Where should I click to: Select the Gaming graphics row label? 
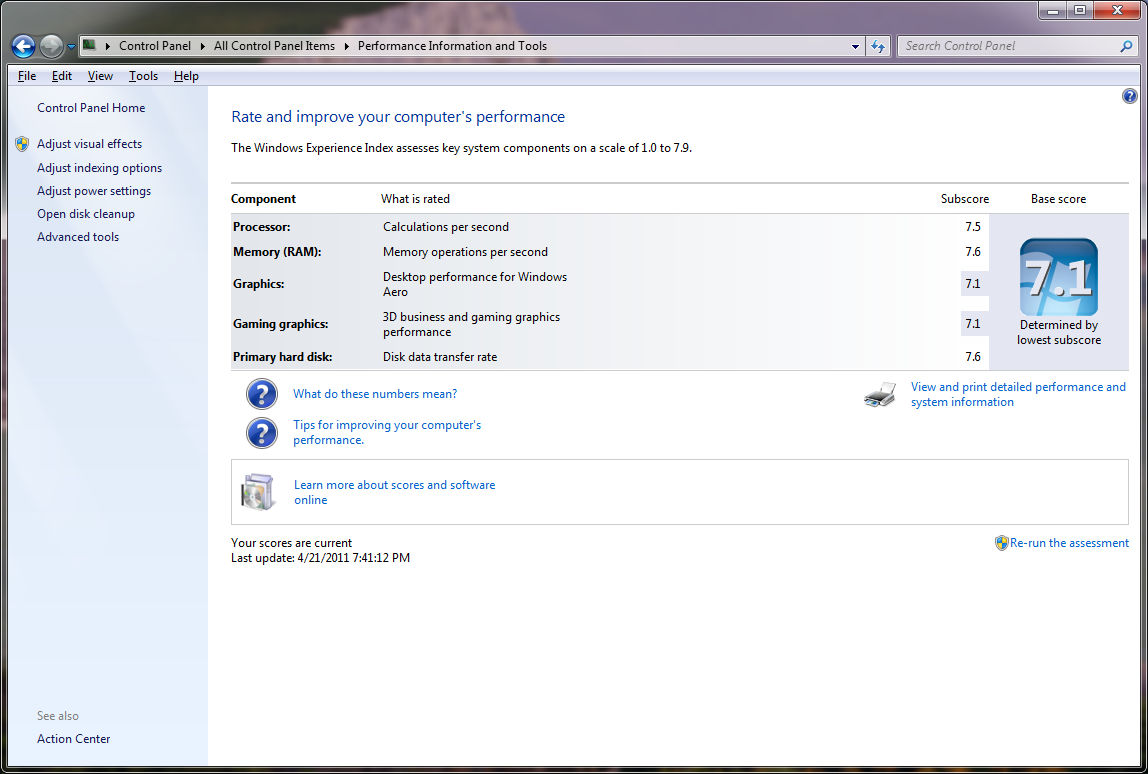280,324
